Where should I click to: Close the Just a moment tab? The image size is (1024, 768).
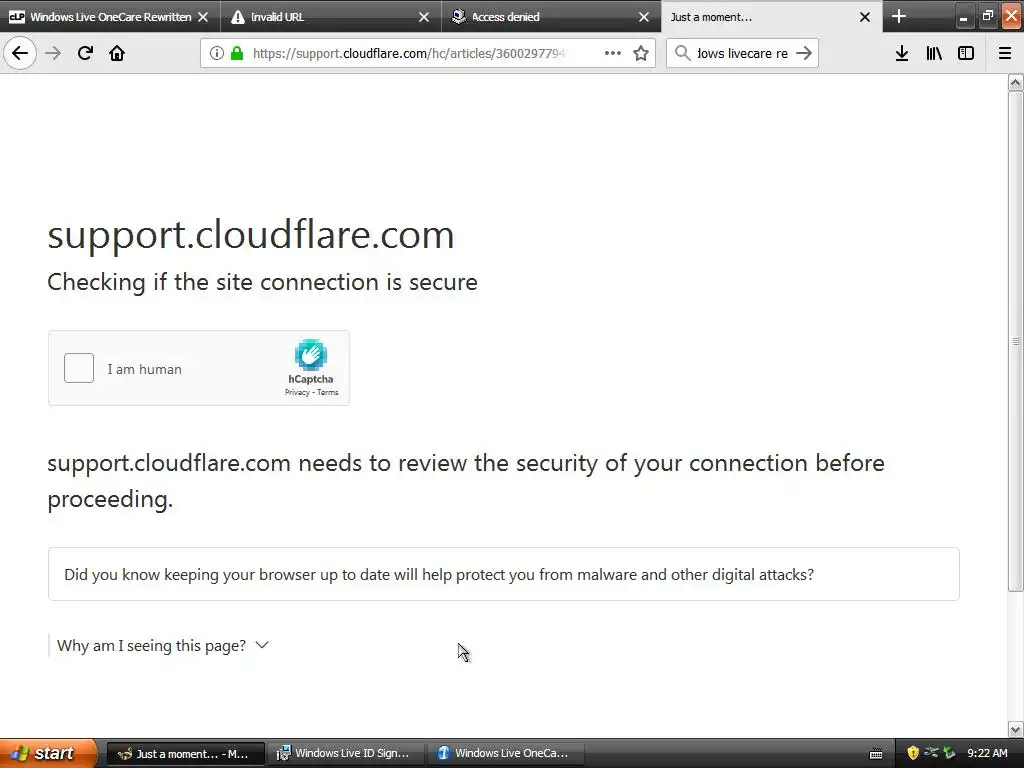coord(865,17)
